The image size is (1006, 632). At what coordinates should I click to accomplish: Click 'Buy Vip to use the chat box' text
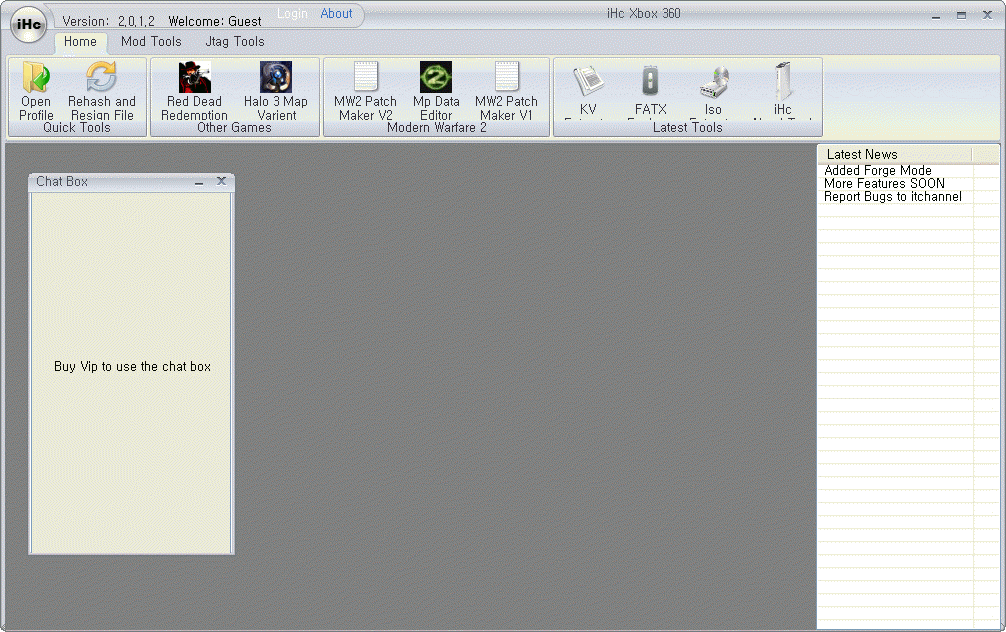(132, 366)
